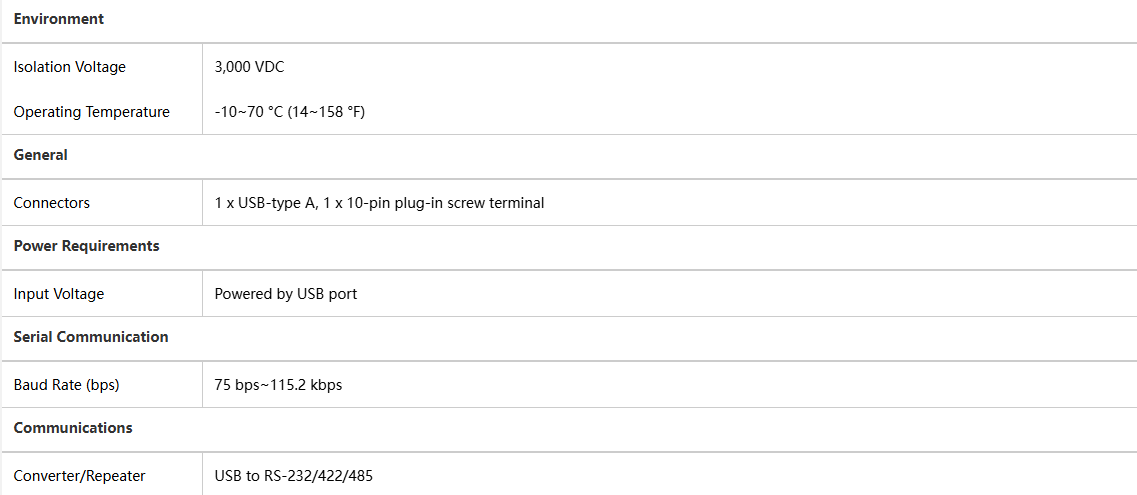Click the Power Requirements section header

point(86,246)
